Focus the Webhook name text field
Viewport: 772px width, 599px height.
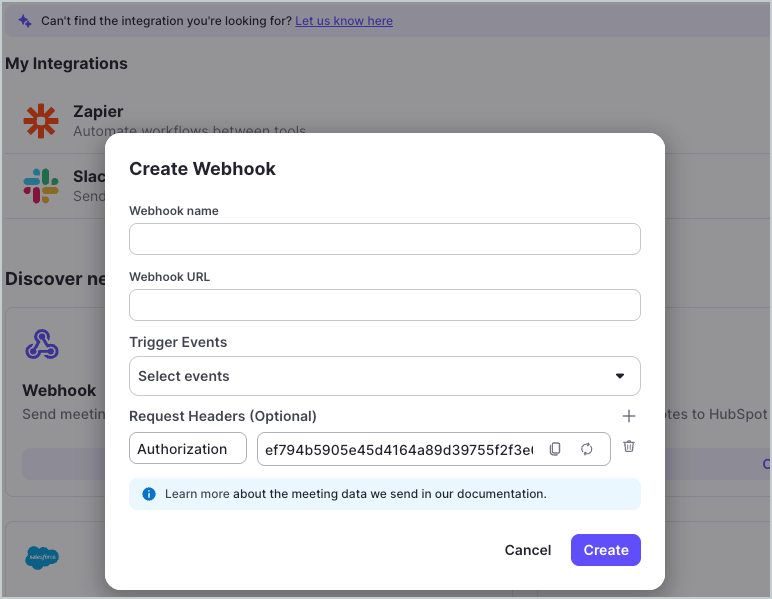coord(384,239)
